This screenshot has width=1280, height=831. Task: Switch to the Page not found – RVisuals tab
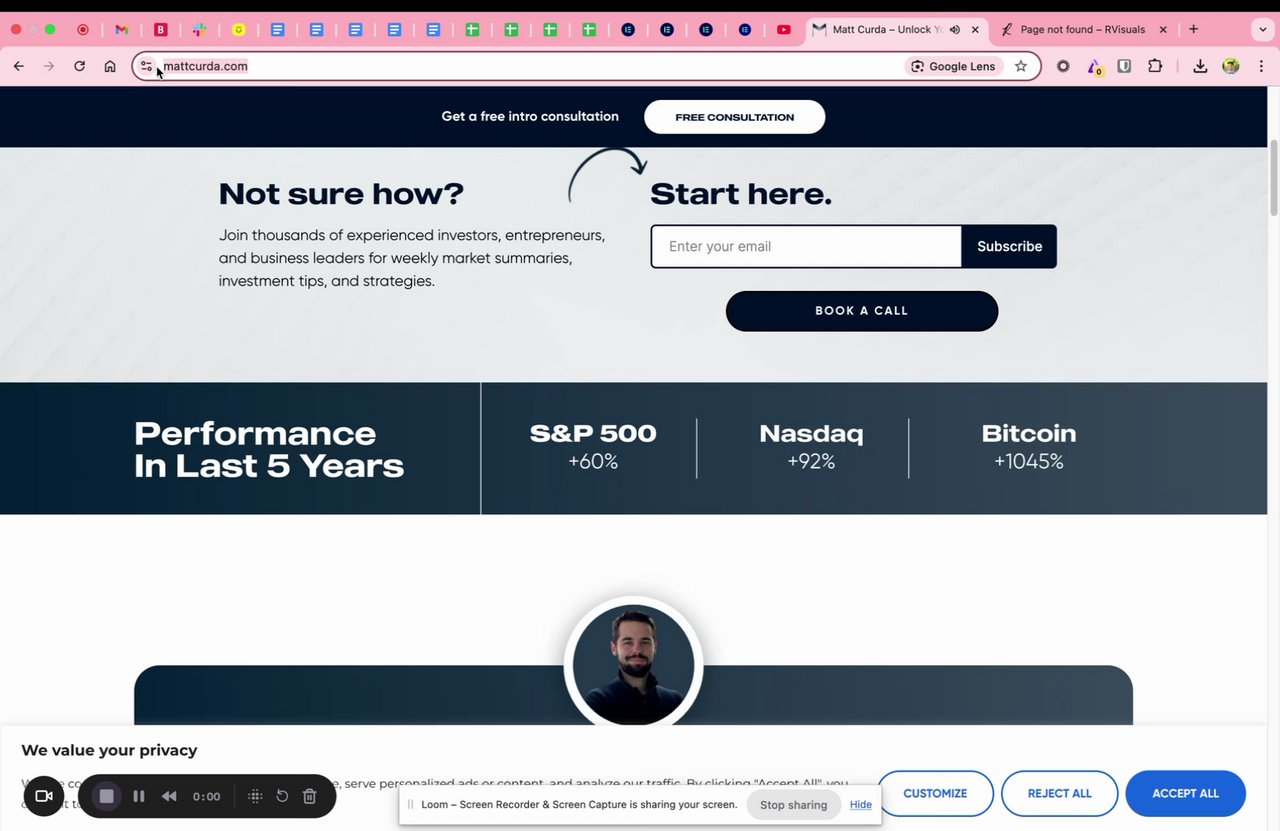pos(1084,30)
